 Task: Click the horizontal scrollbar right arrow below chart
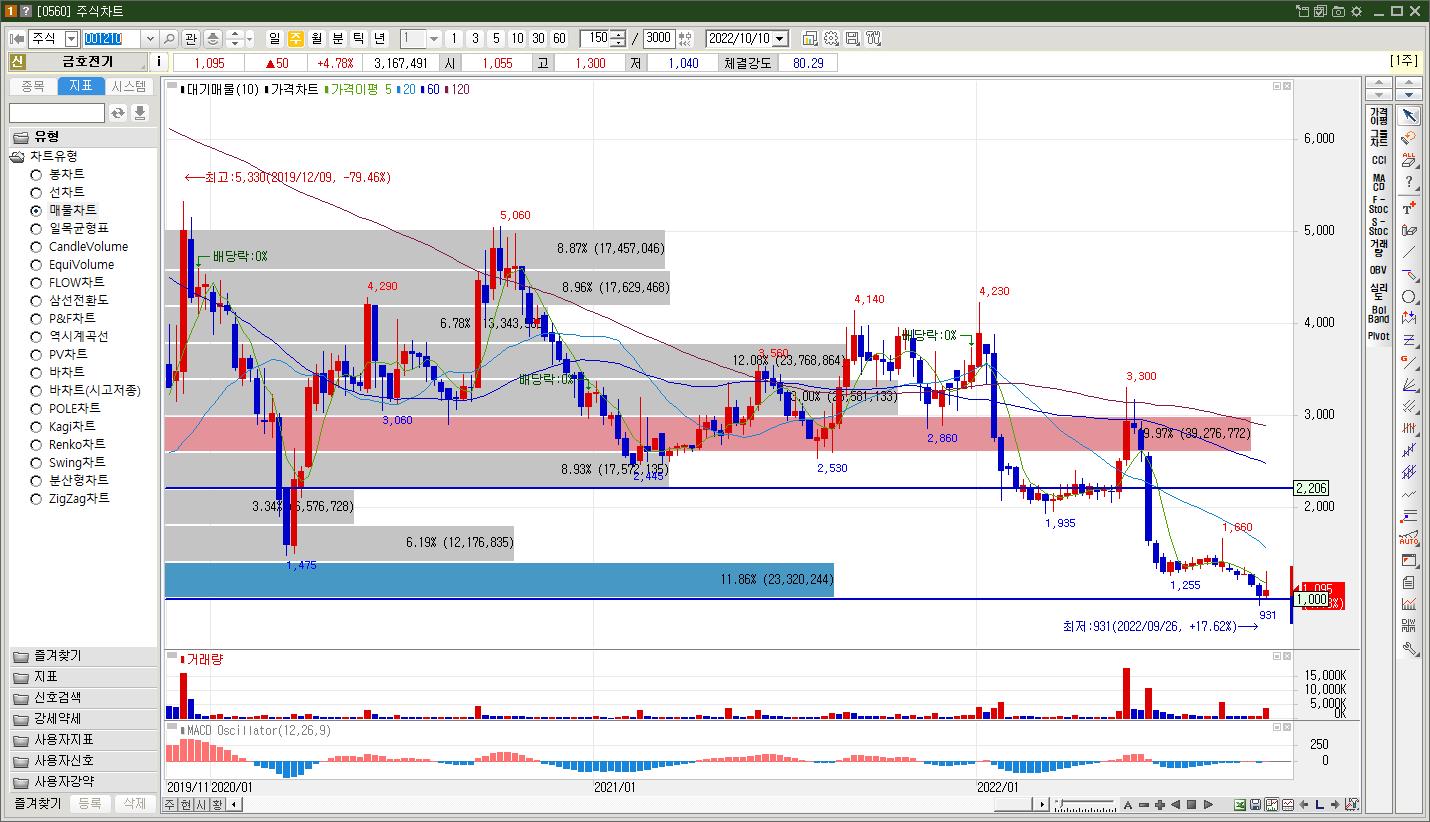[1042, 805]
